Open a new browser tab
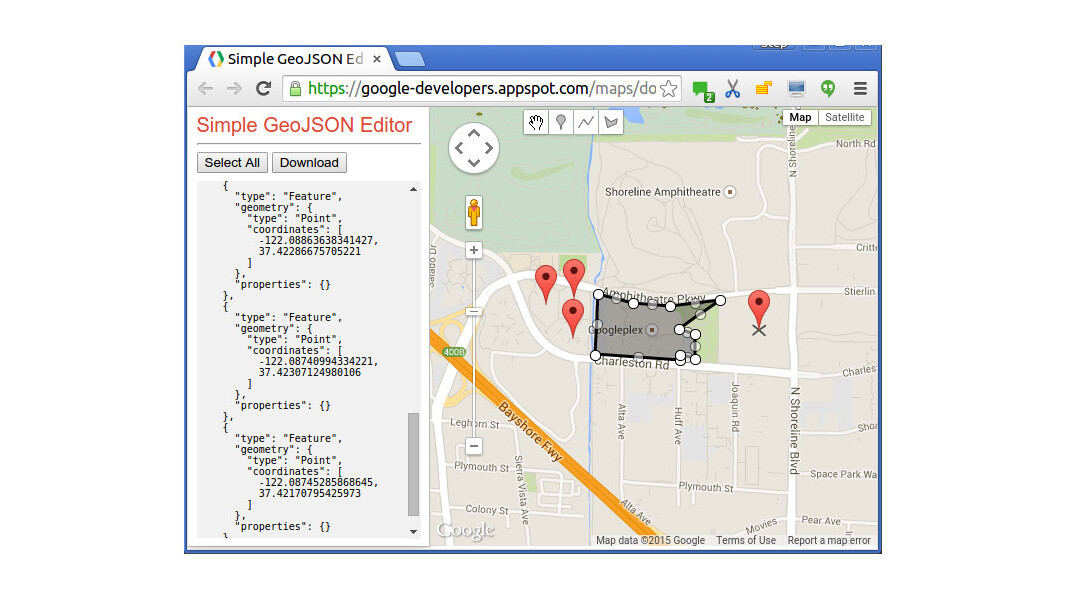Image resolution: width=1067 pixels, height=600 pixels. tap(409, 59)
